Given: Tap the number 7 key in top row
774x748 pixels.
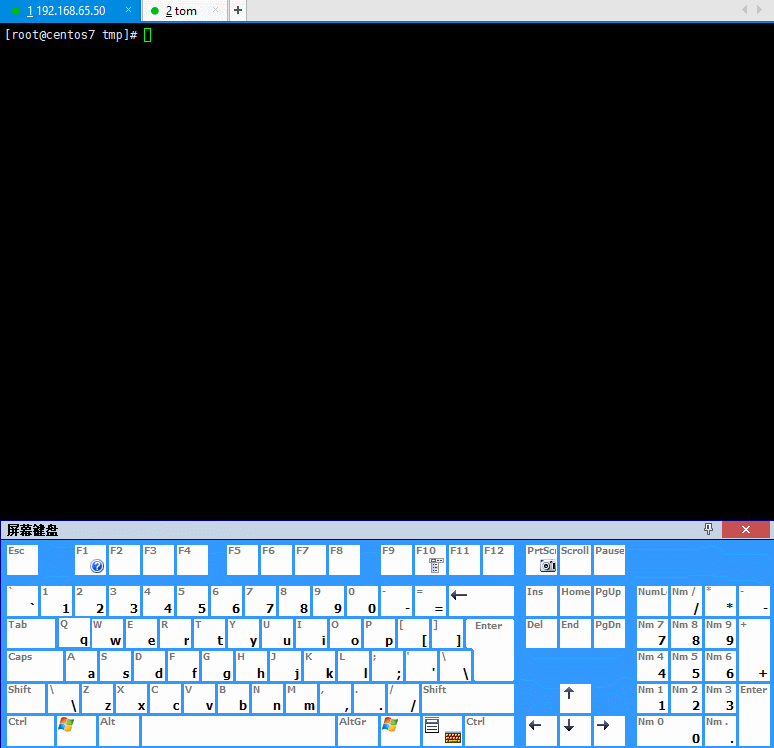Looking at the screenshot, I should (x=261, y=601).
